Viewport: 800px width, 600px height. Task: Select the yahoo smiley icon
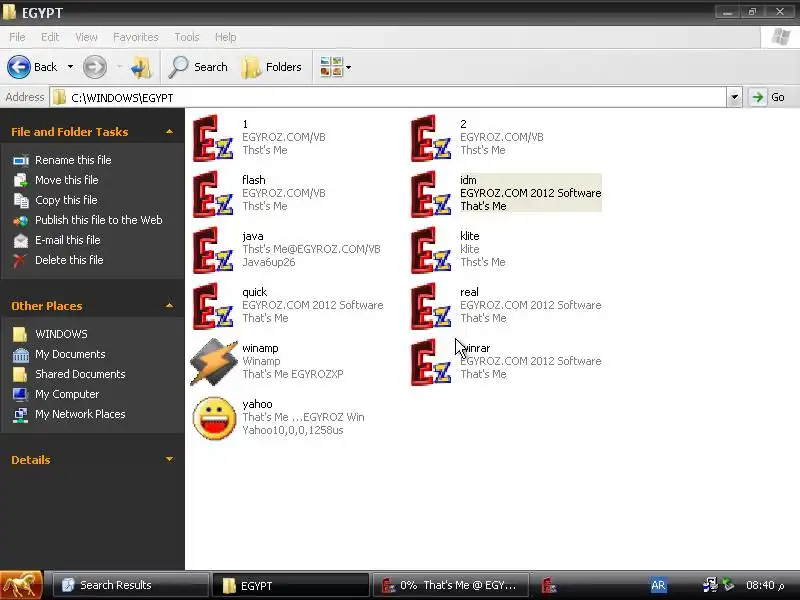pyautogui.click(x=214, y=418)
